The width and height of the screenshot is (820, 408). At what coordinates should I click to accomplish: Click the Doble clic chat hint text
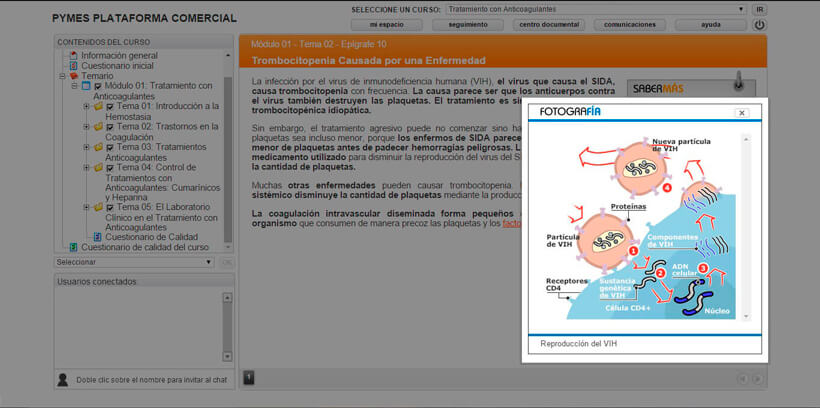point(152,380)
